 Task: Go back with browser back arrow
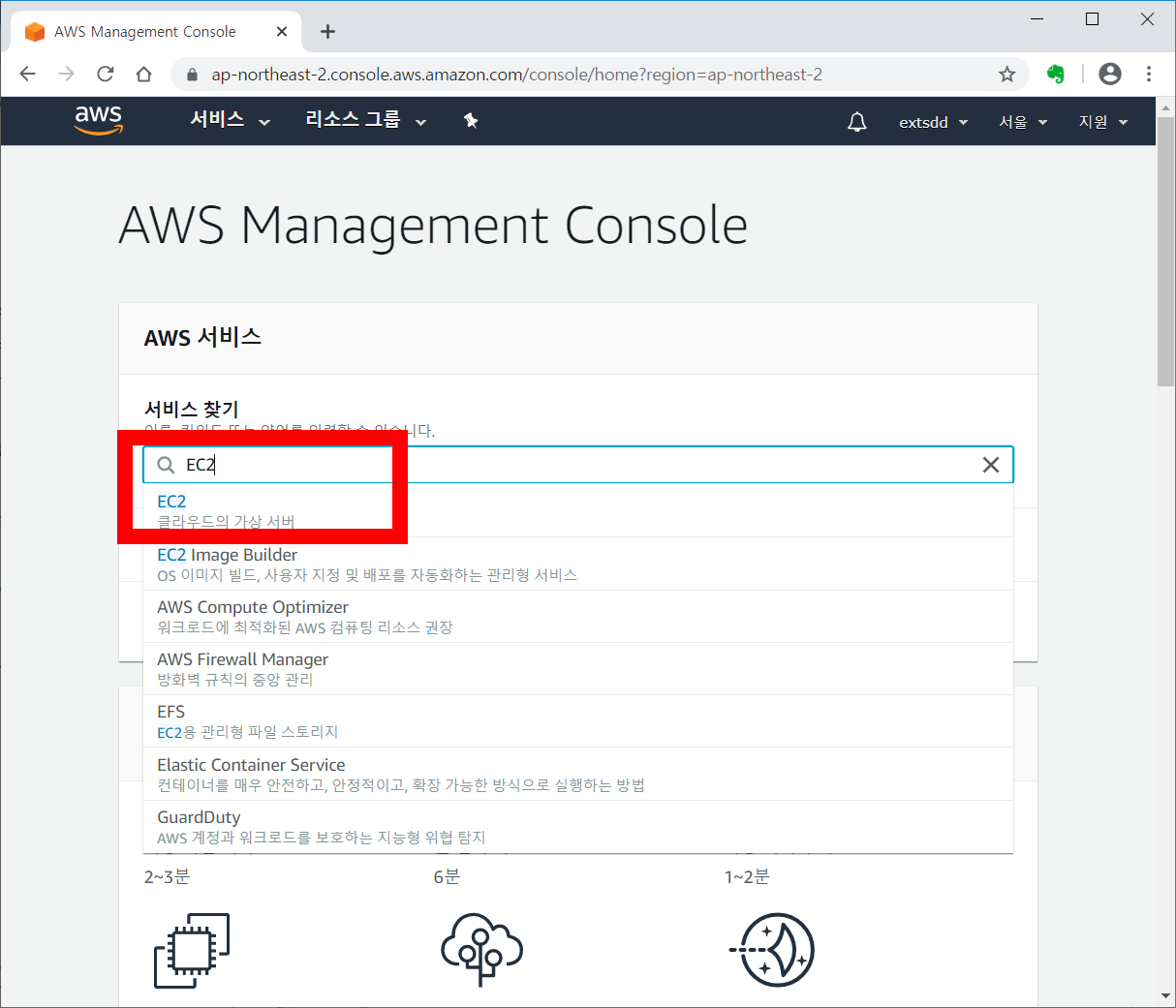[x=27, y=75]
